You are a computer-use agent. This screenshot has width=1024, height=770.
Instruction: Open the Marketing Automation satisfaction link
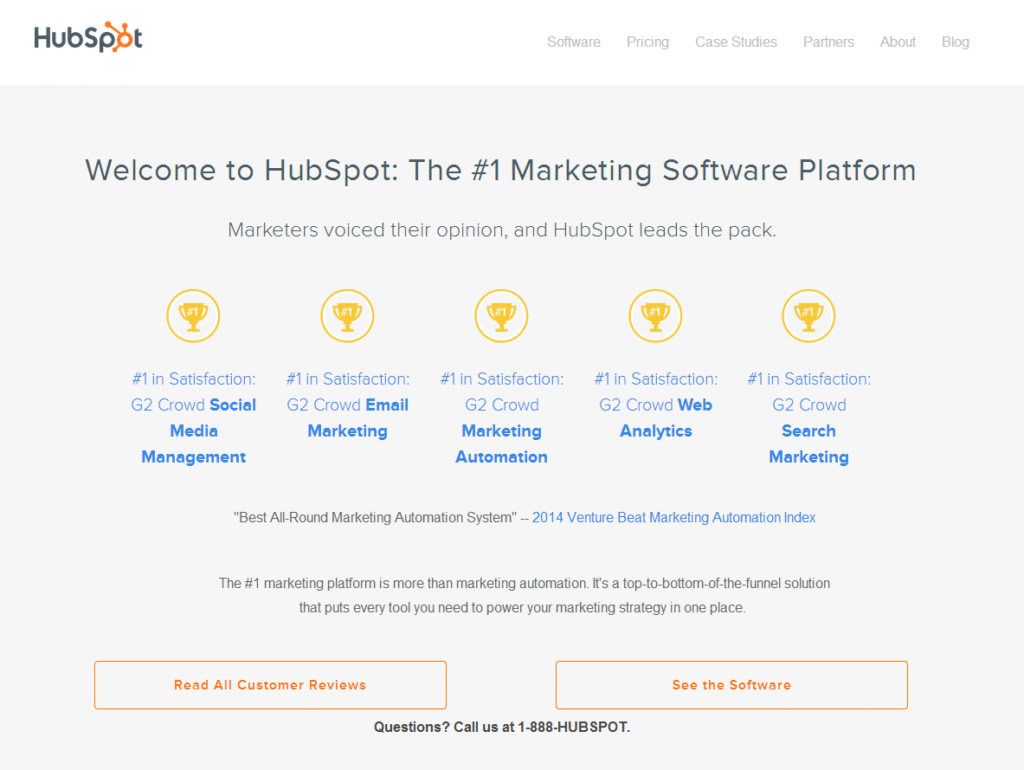tap(502, 418)
